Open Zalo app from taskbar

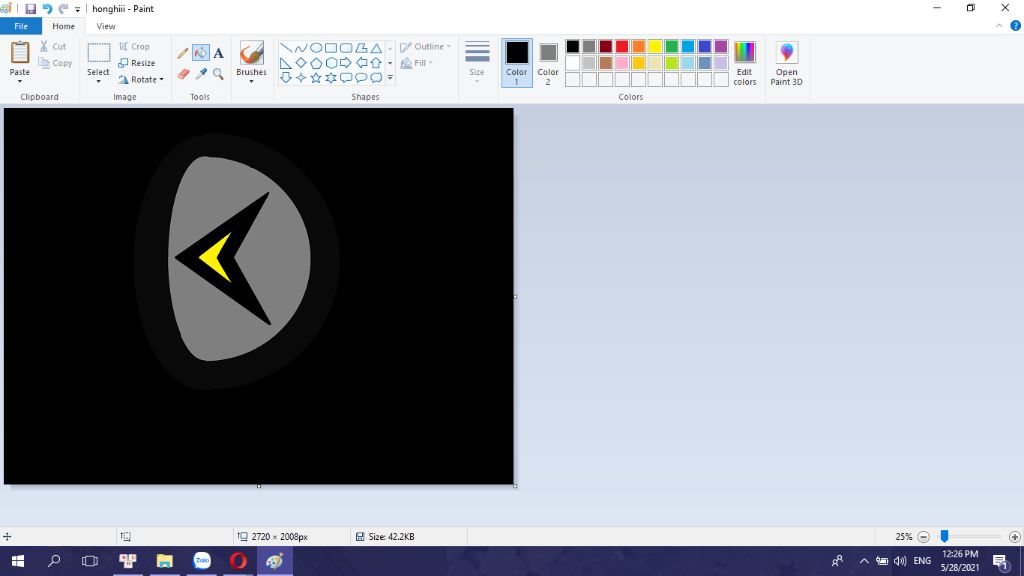pos(202,561)
